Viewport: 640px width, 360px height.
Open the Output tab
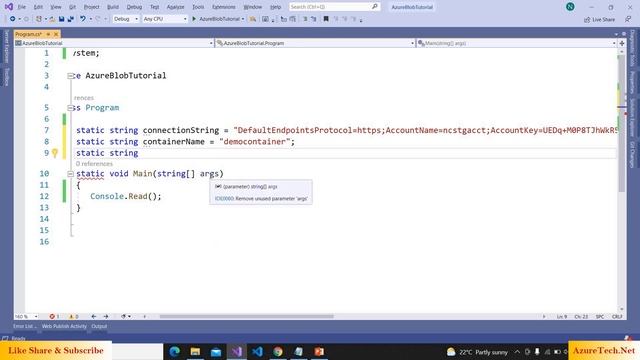pyautogui.click(x=99, y=326)
